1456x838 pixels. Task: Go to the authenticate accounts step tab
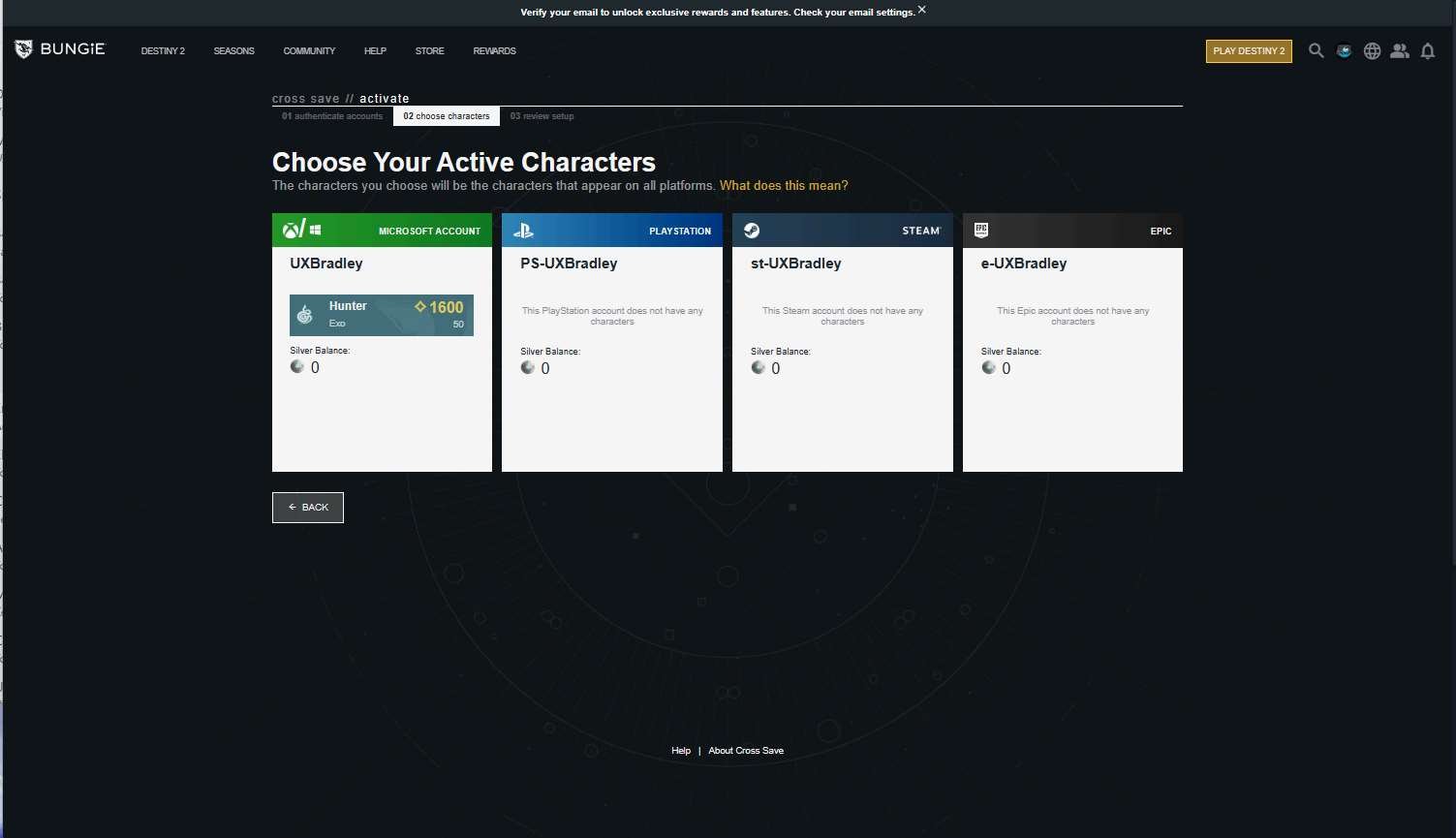(x=332, y=116)
